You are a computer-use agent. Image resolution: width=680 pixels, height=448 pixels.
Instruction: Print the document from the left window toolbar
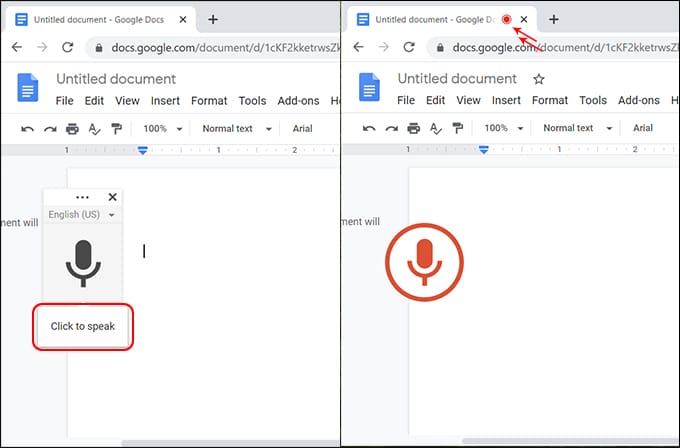pyautogui.click(x=72, y=129)
